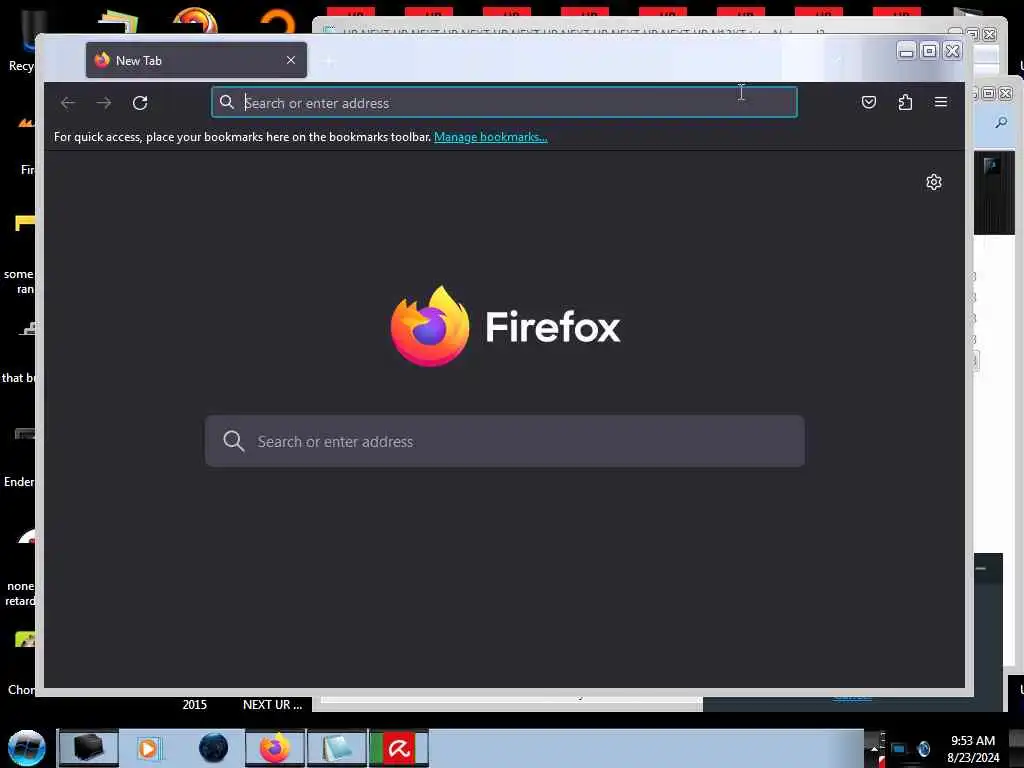Select desktop item labeled 2015
Screen dimensions: 1024x768
[x=195, y=705]
